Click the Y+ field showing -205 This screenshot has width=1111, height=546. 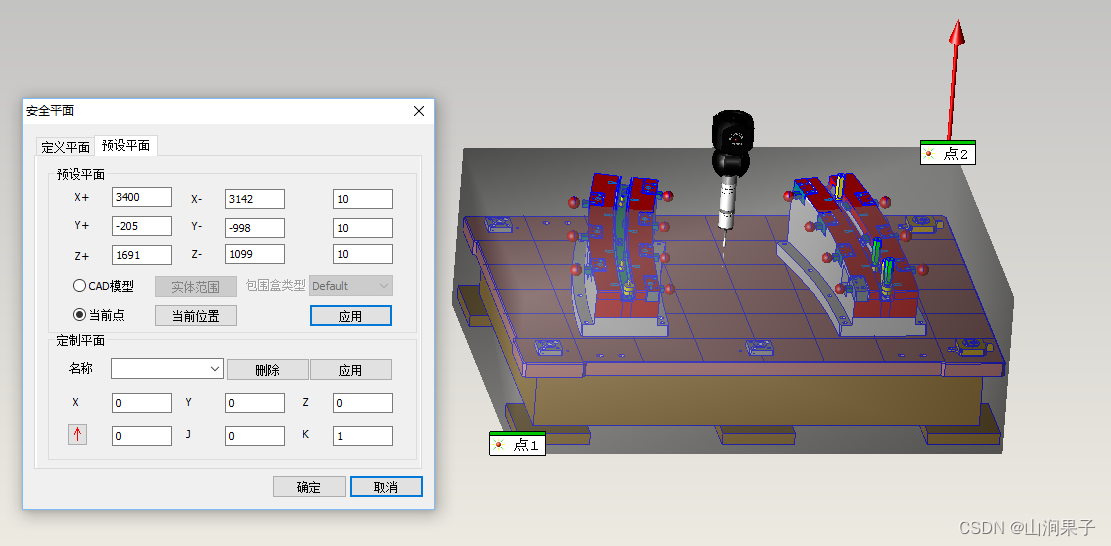[x=142, y=226]
